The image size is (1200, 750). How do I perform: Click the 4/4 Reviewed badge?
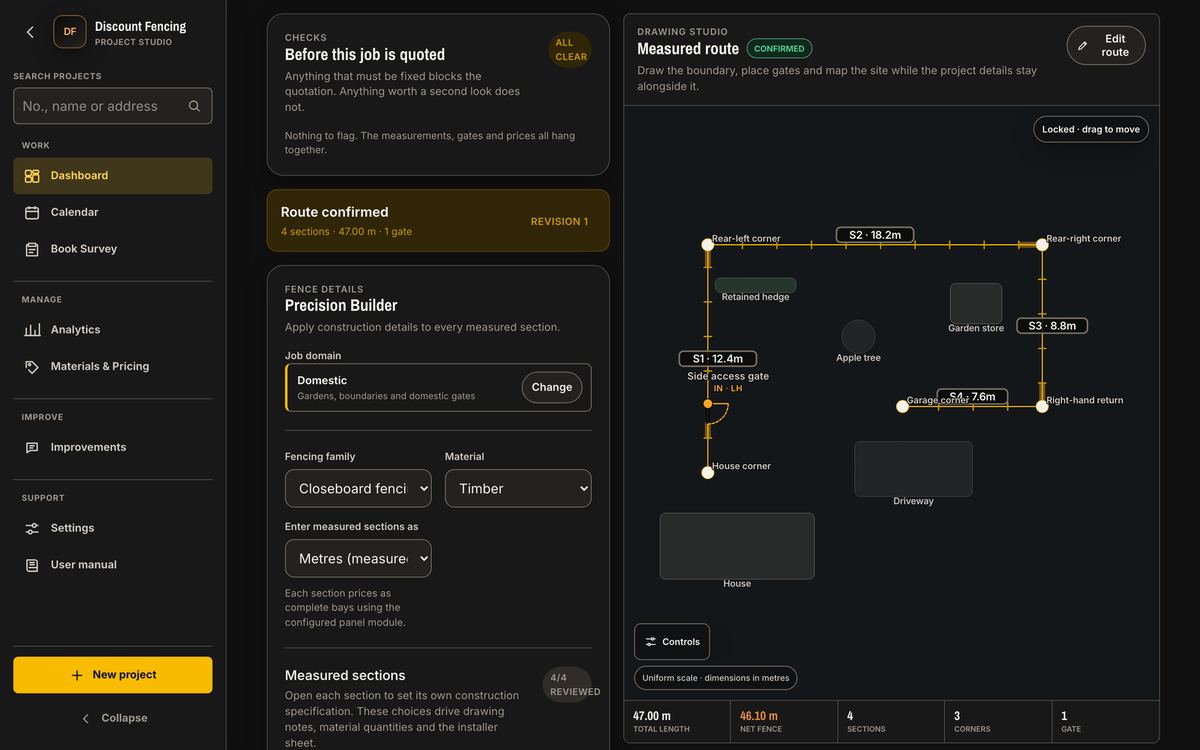point(567,685)
